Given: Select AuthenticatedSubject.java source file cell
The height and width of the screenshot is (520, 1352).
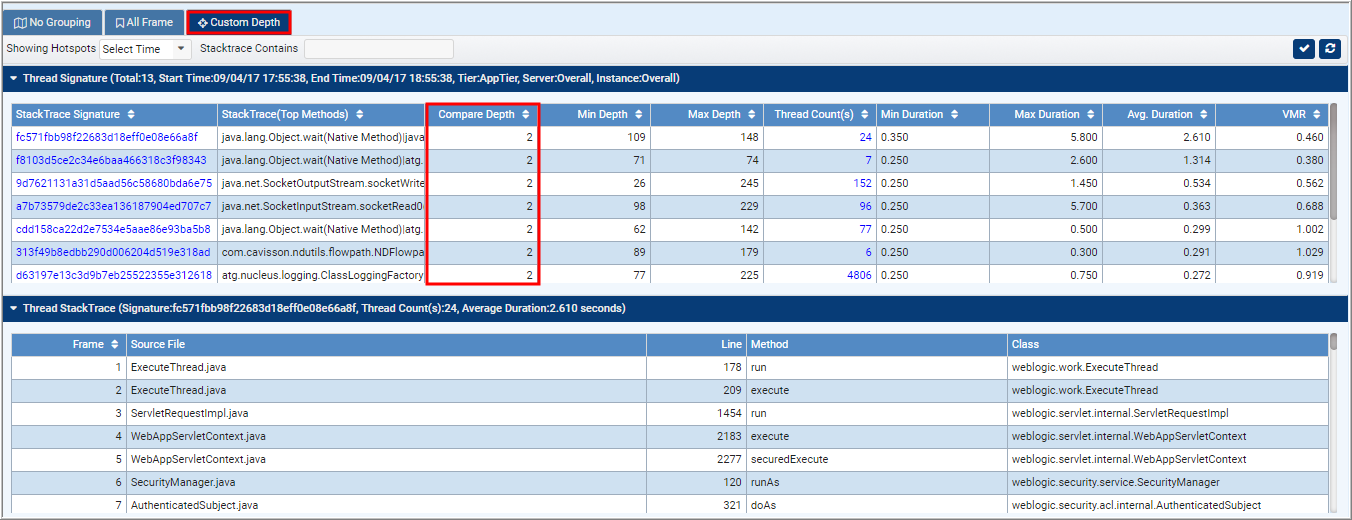Looking at the screenshot, I should click(386, 505).
